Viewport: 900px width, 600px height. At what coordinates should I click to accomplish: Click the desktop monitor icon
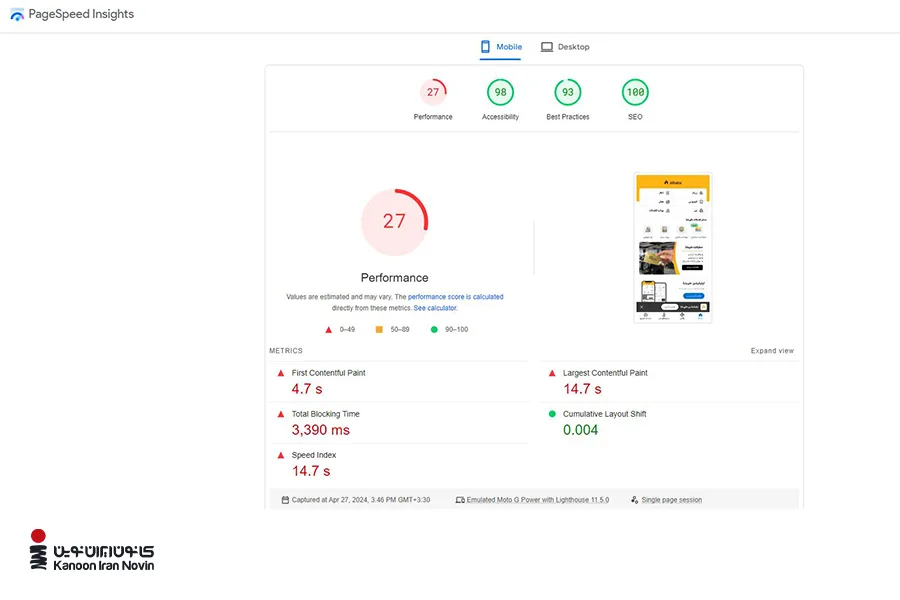547,47
